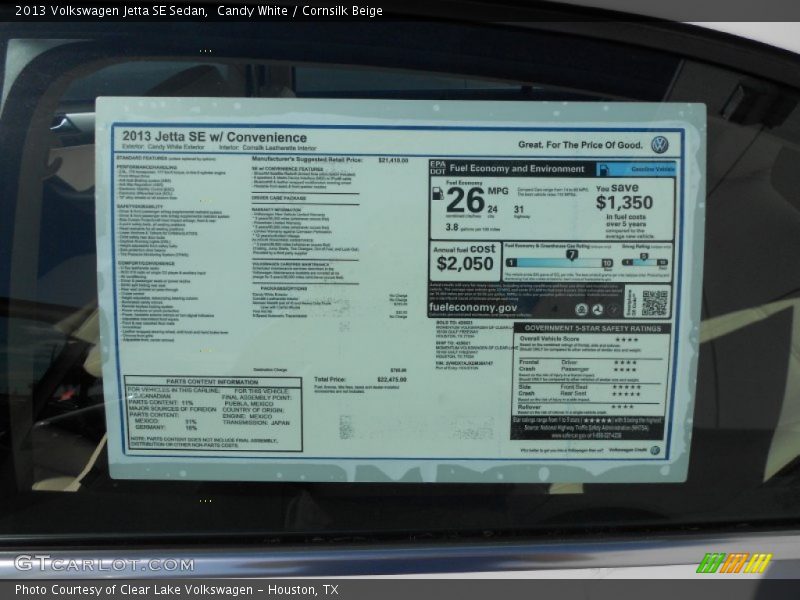The width and height of the screenshot is (800, 600).
Task: Click the 'Driver Care Package' heading
Action: click(279, 198)
